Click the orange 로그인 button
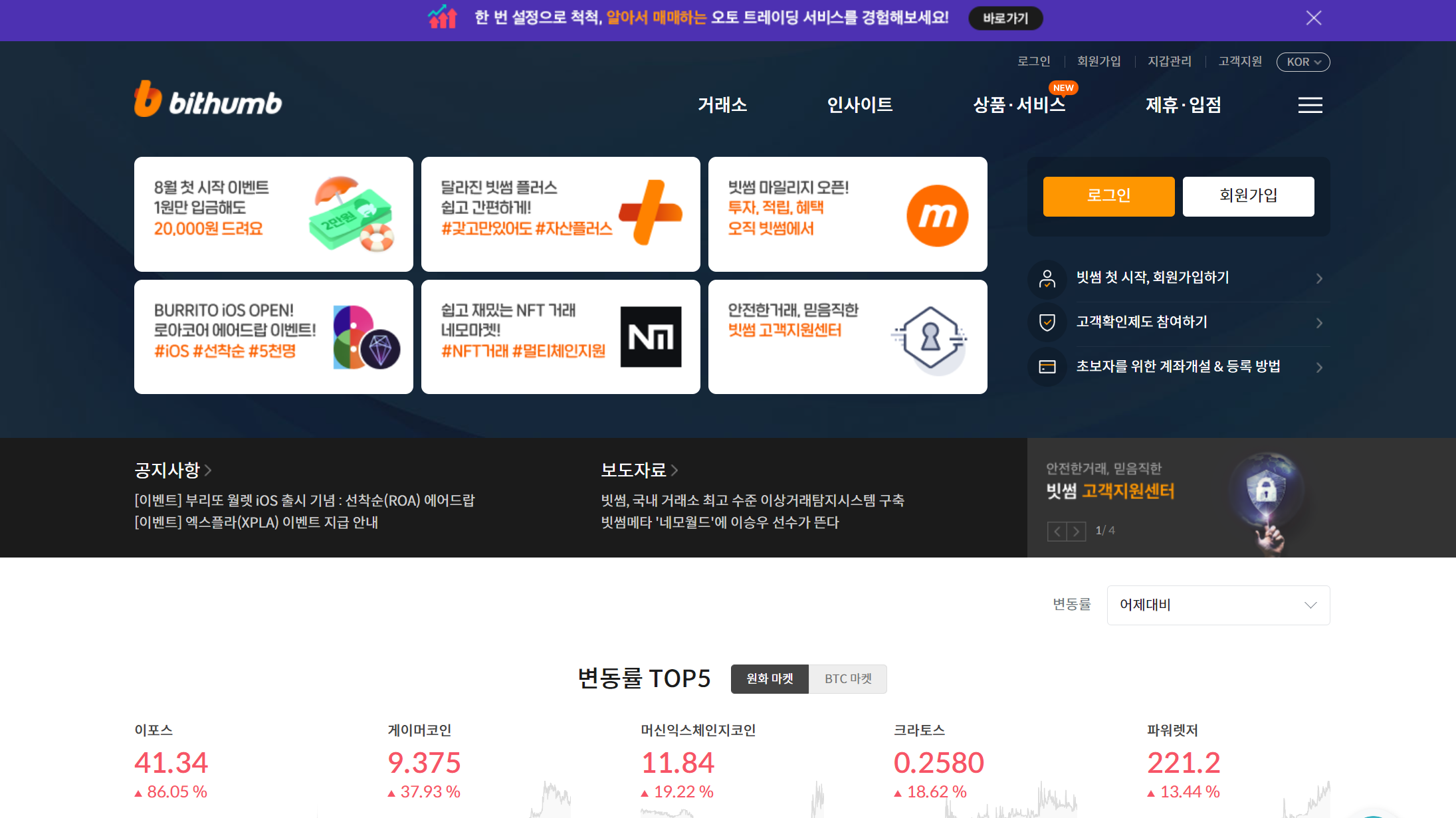Viewport: 1456px width, 818px height. pyautogui.click(x=1108, y=196)
